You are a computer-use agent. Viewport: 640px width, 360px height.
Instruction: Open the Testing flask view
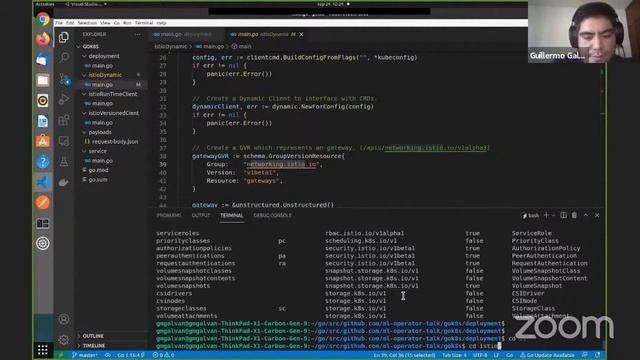[x=64, y=162]
